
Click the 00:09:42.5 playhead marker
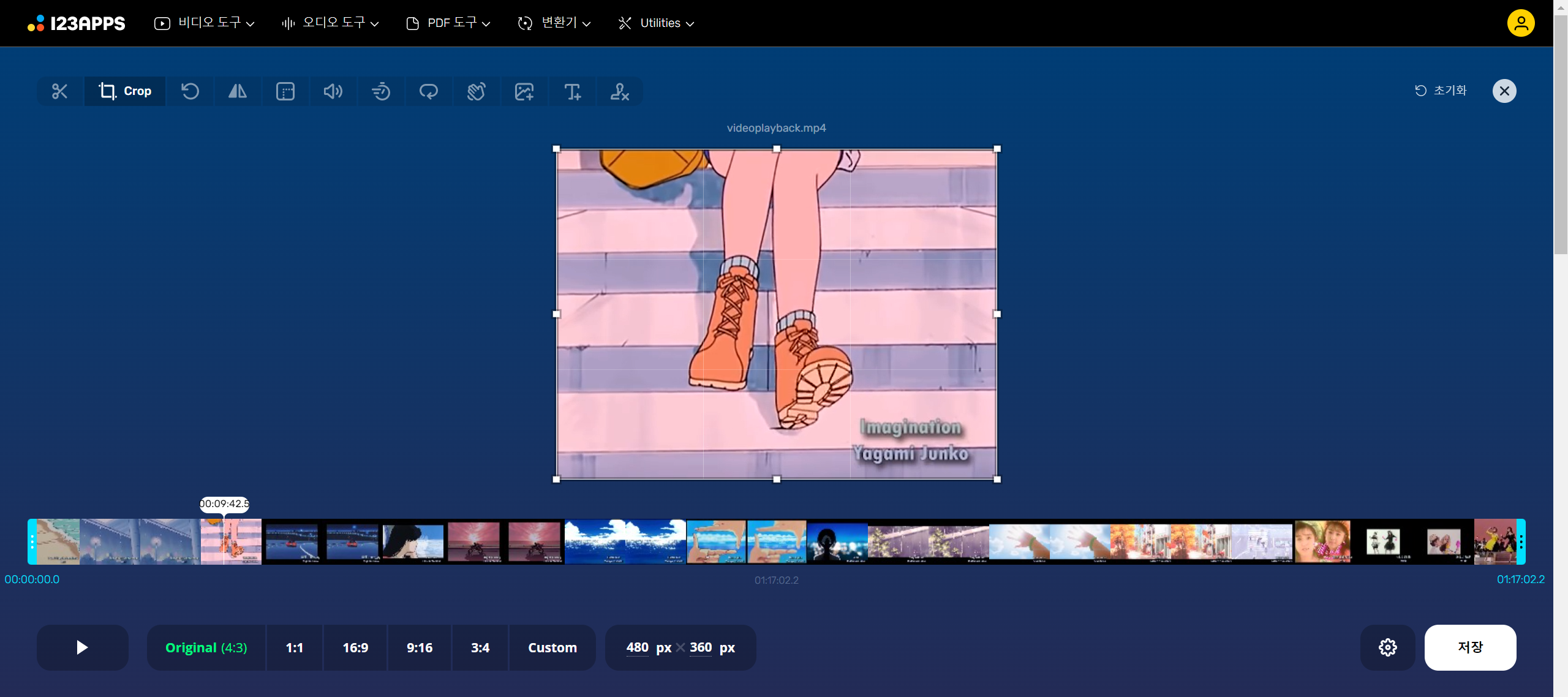[x=224, y=504]
